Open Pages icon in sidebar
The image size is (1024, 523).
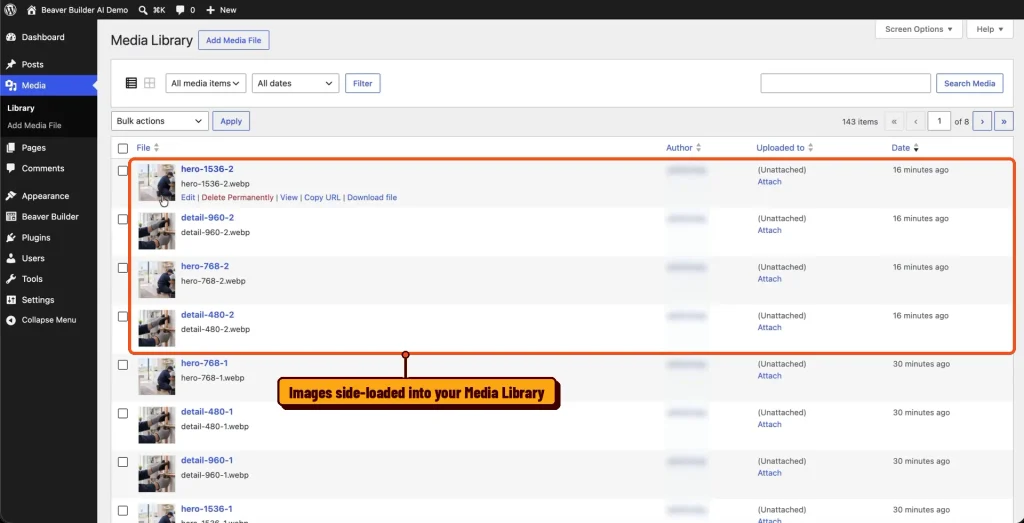point(11,148)
